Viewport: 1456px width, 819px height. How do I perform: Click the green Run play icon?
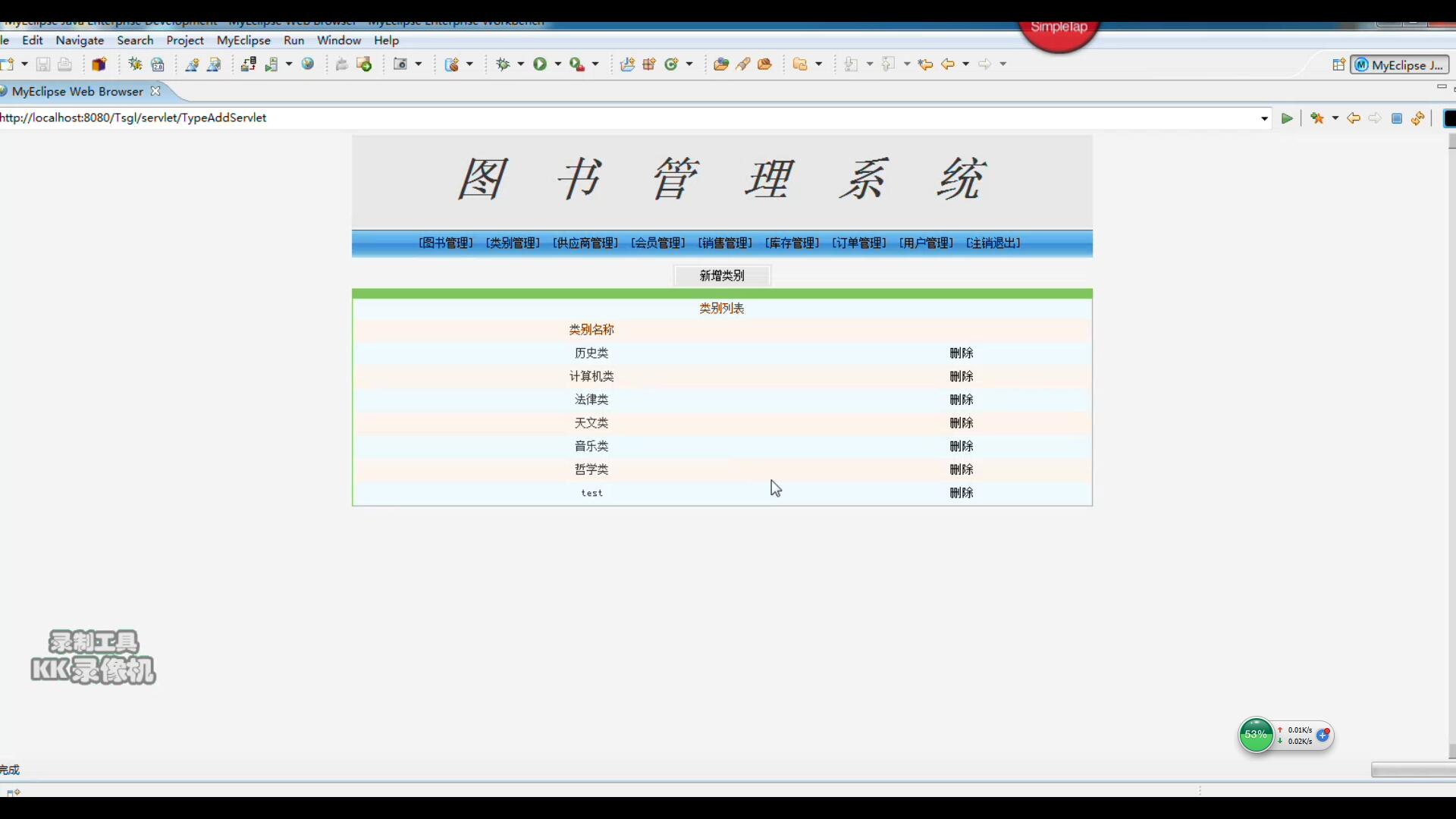[x=540, y=64]
